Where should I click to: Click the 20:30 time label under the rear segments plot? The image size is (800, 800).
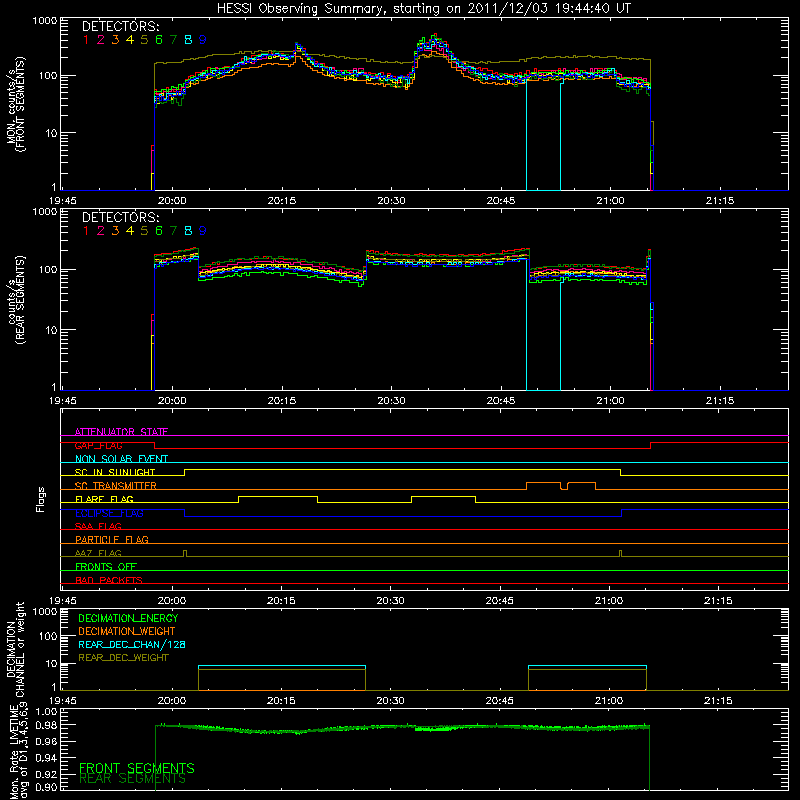click(391, 401)
